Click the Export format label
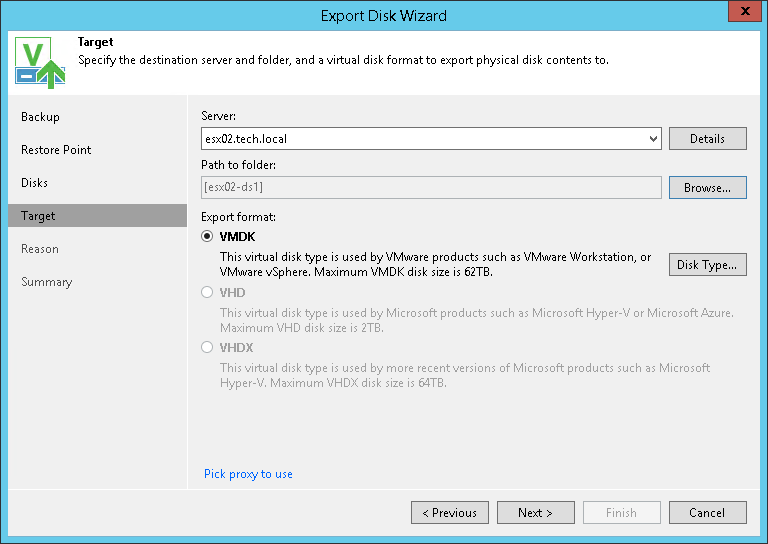The width and height of the screenshot is (768, 544). tap(238, 217)
